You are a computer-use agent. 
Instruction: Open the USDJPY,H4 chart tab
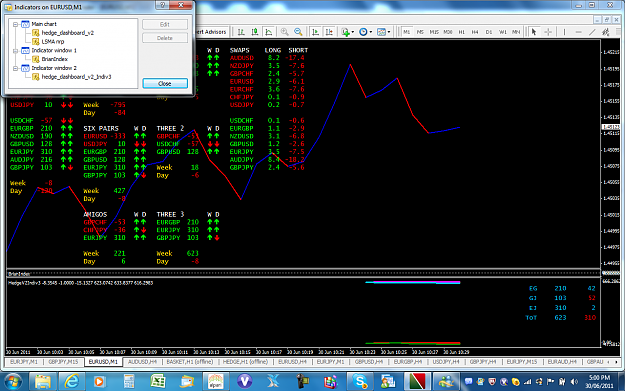446,362
